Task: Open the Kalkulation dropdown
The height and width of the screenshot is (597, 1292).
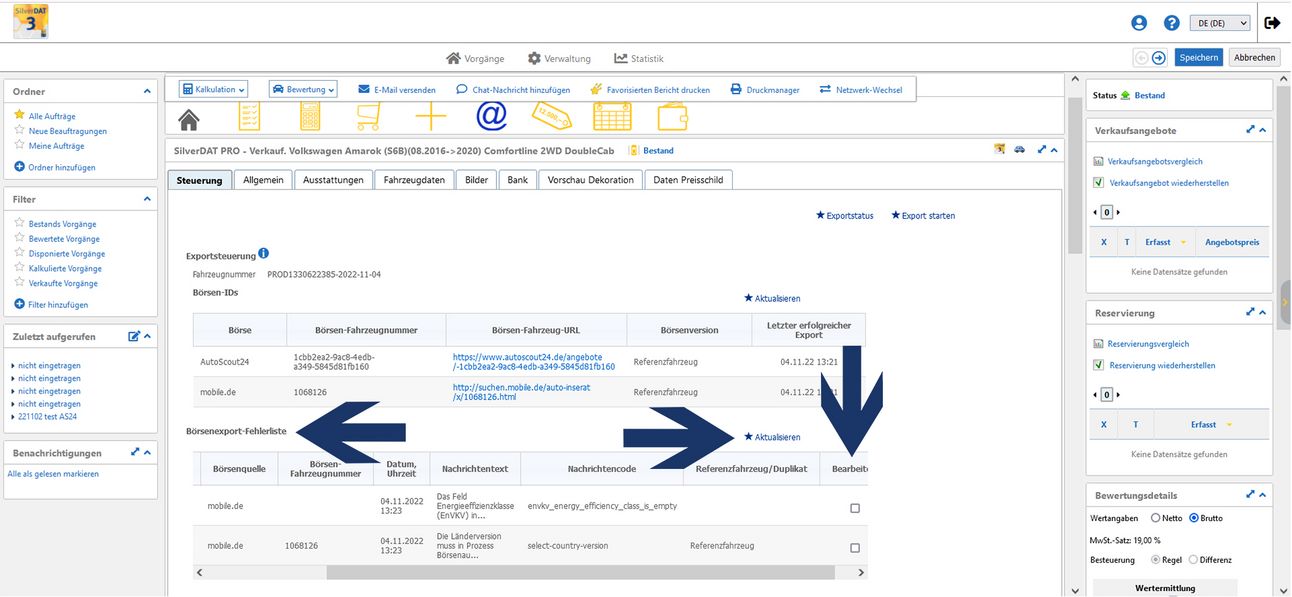Action: point(213,89)
